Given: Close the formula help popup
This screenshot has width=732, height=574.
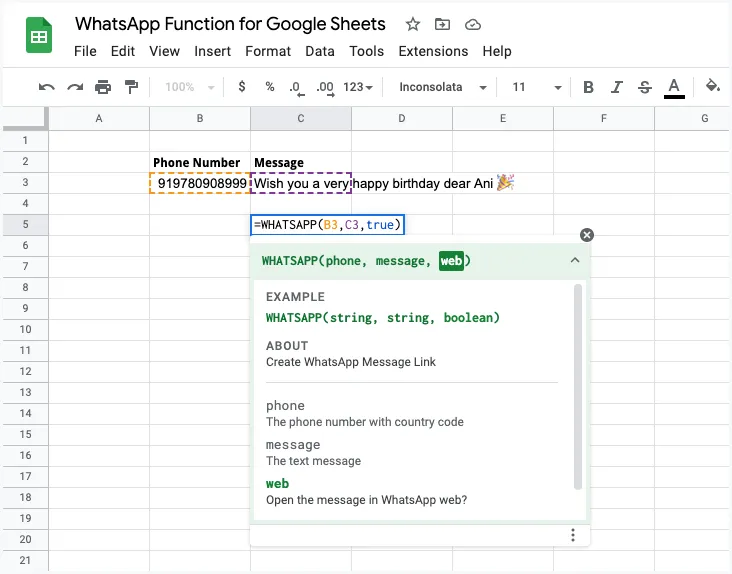Looking at the screenshot, I should (587, 235).
